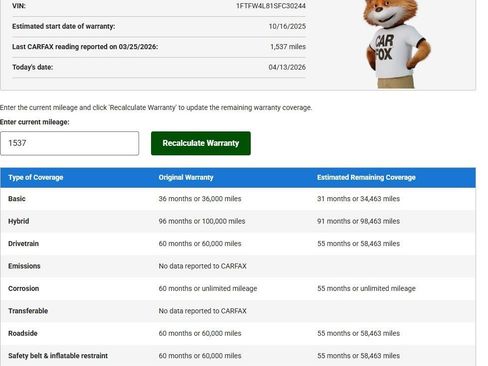Image resolution: width=488 pixels, height=366 pixels.
Task: Click the Corrosion coverage row label
Action: pyautogui.click(x=23, y=288)
